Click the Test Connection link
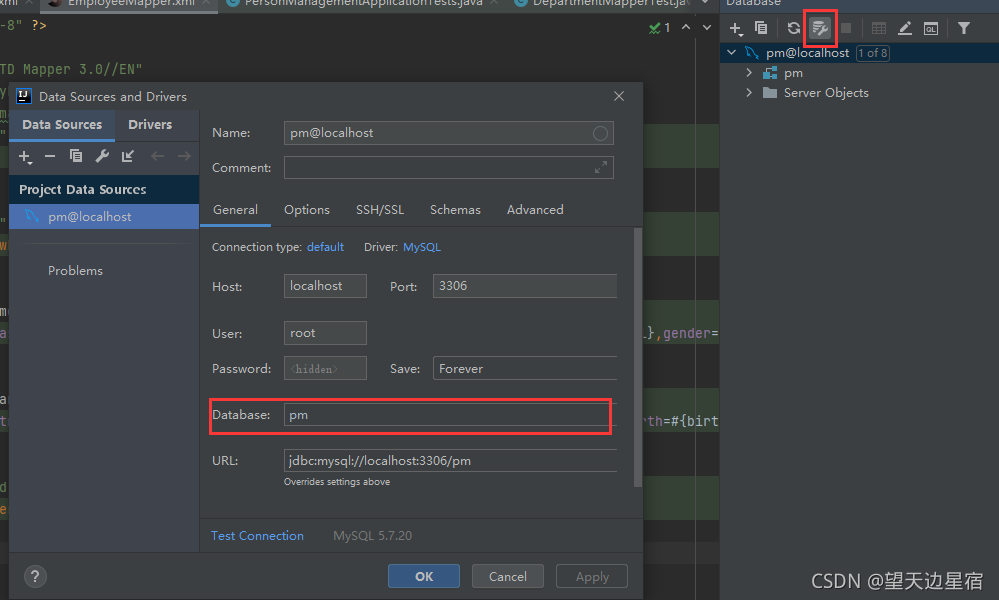This screenshot has width=999, height=600. click(x=257, y=536)
